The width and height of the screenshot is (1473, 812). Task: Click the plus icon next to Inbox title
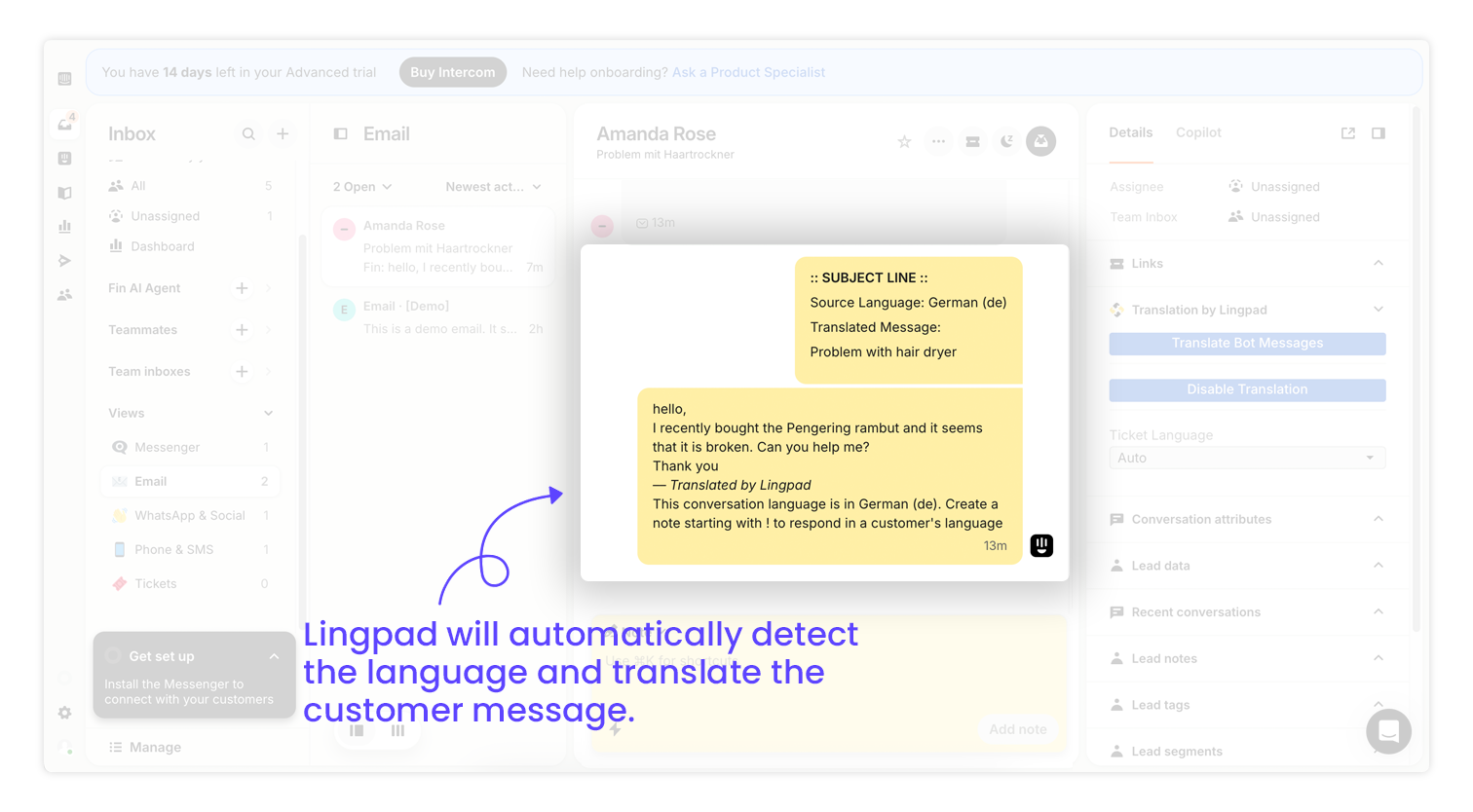click(283, 134)
